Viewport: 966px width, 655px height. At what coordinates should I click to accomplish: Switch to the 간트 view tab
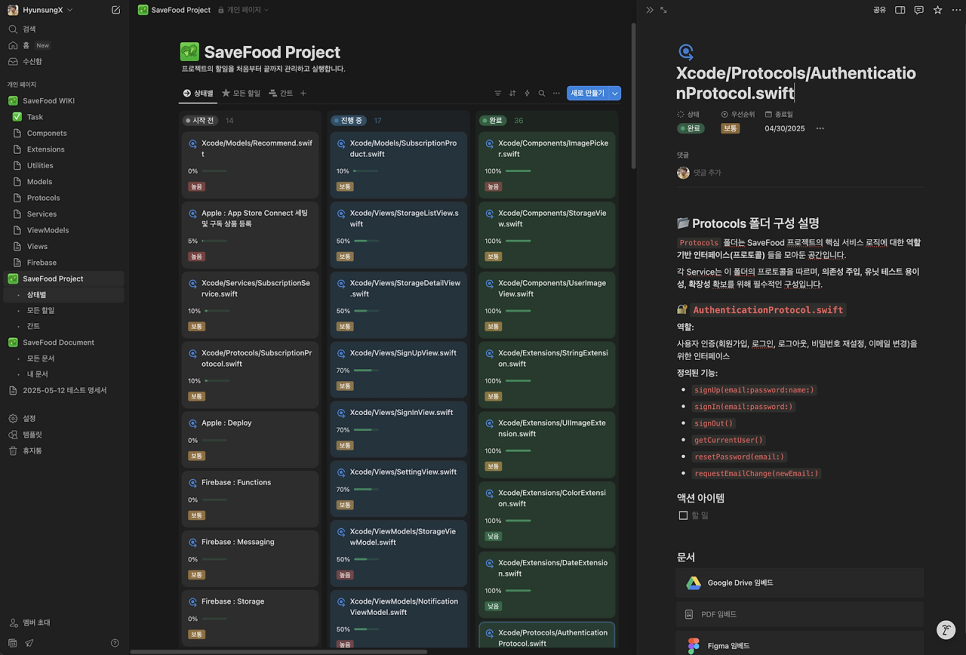(x=281, y=93)
